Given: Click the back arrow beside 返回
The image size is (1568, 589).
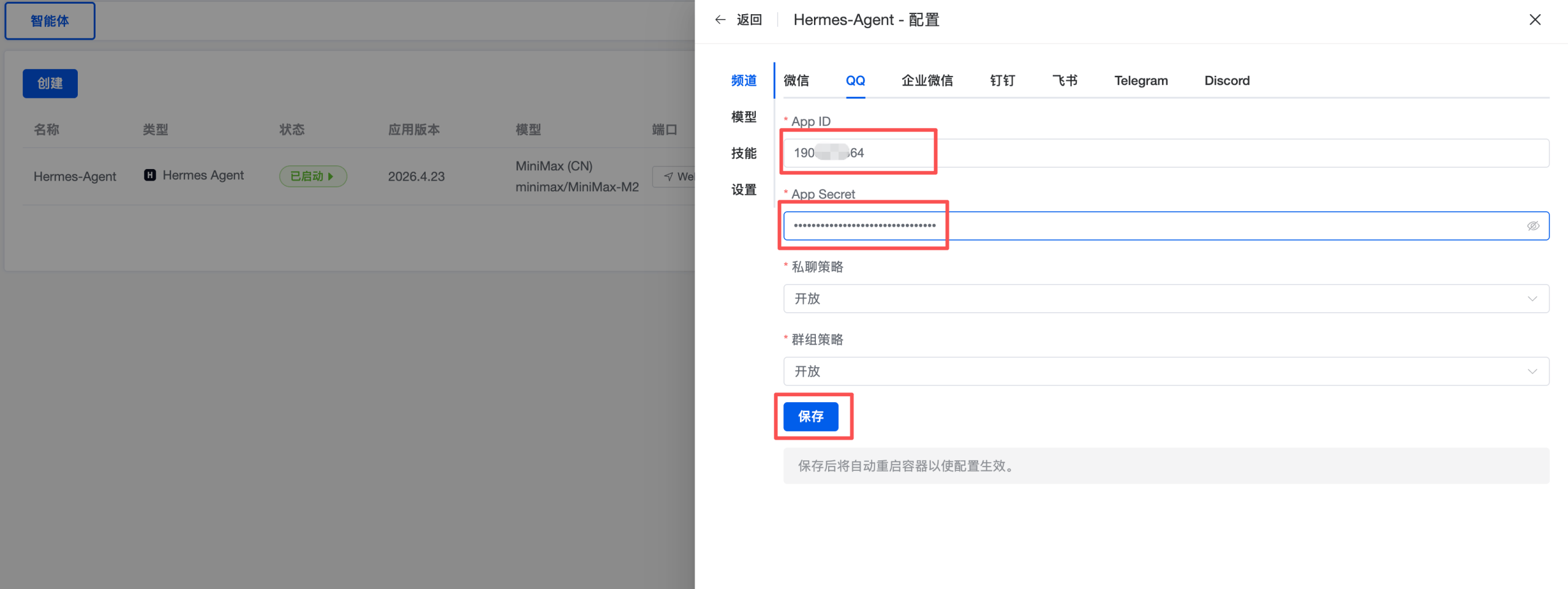Looking at the screenshot, I should click(x=720, y=20).
